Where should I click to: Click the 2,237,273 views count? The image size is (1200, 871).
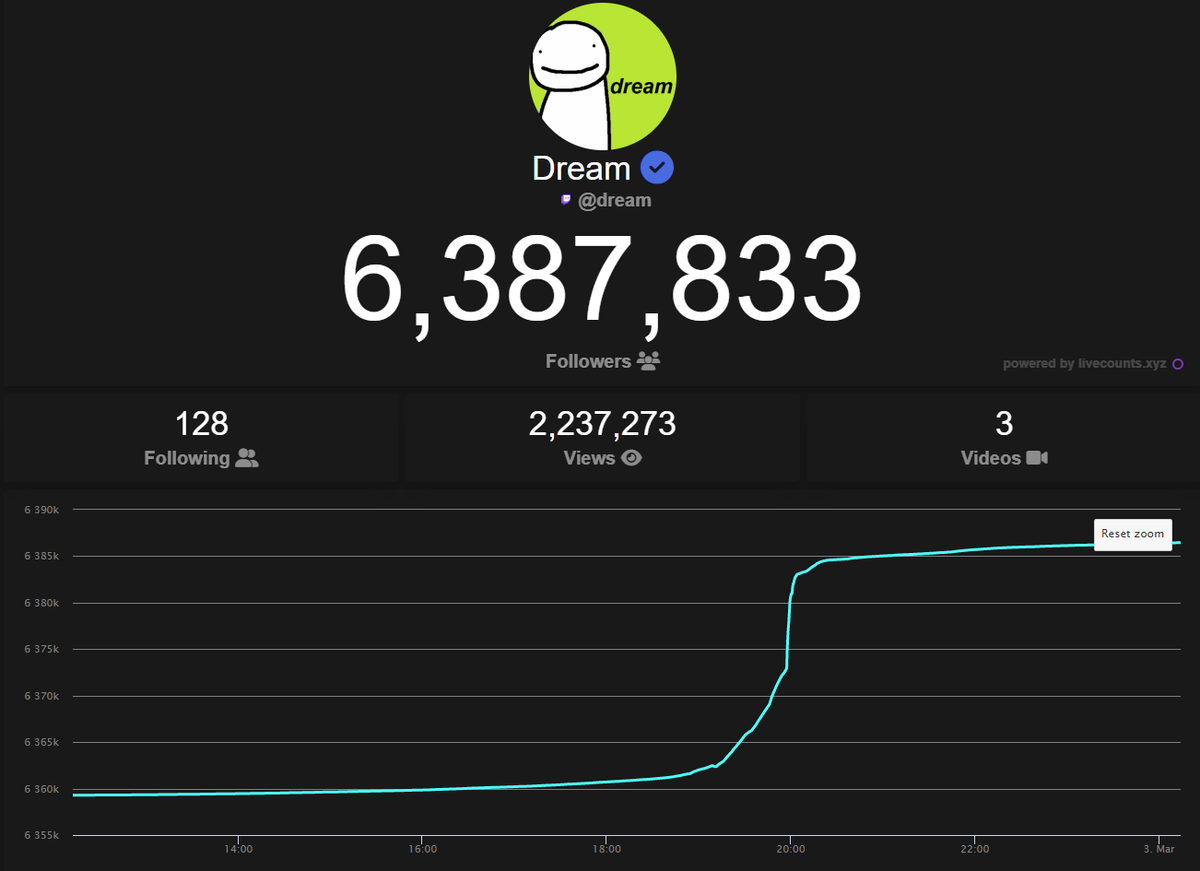point(603,424)
